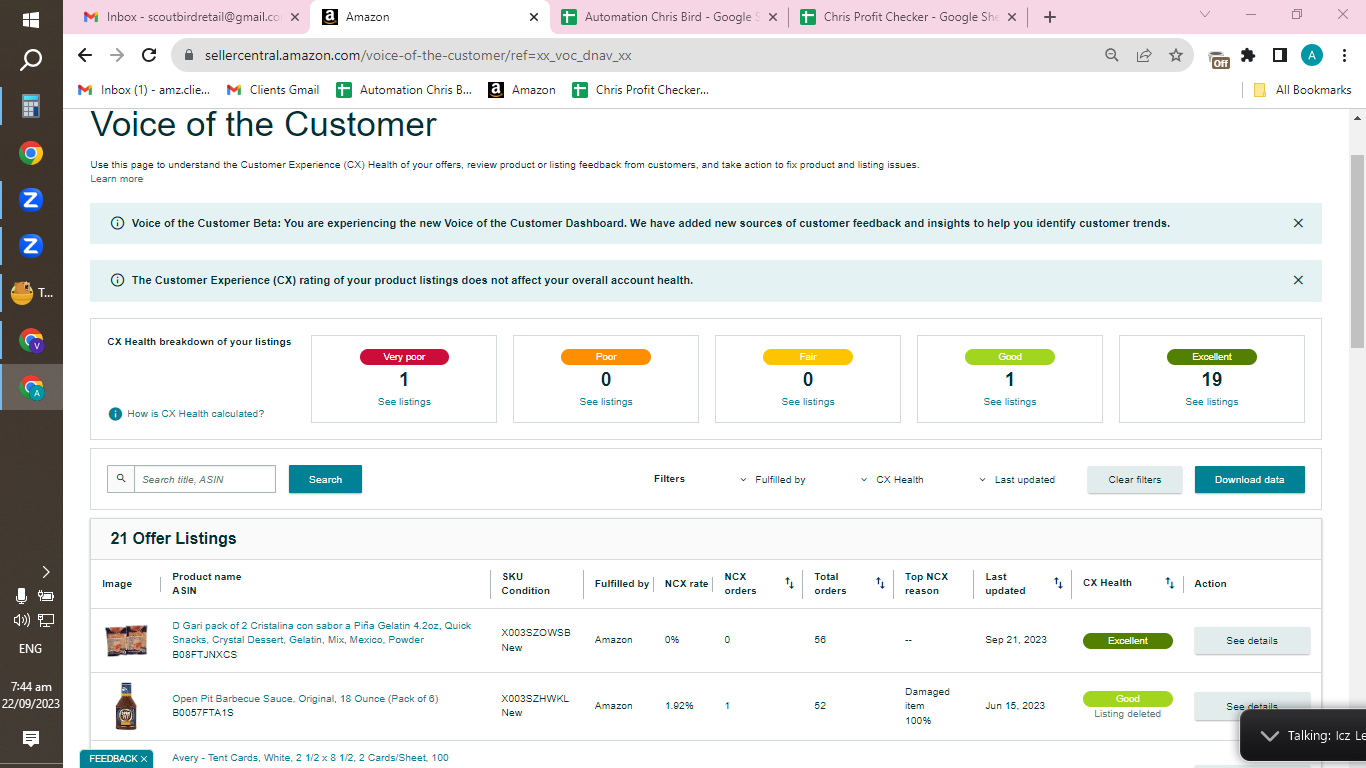Open Open Pit Barbecue Sauce thumbnail
The width and height of the screenshot is (1366, 768).
(126, 706)
